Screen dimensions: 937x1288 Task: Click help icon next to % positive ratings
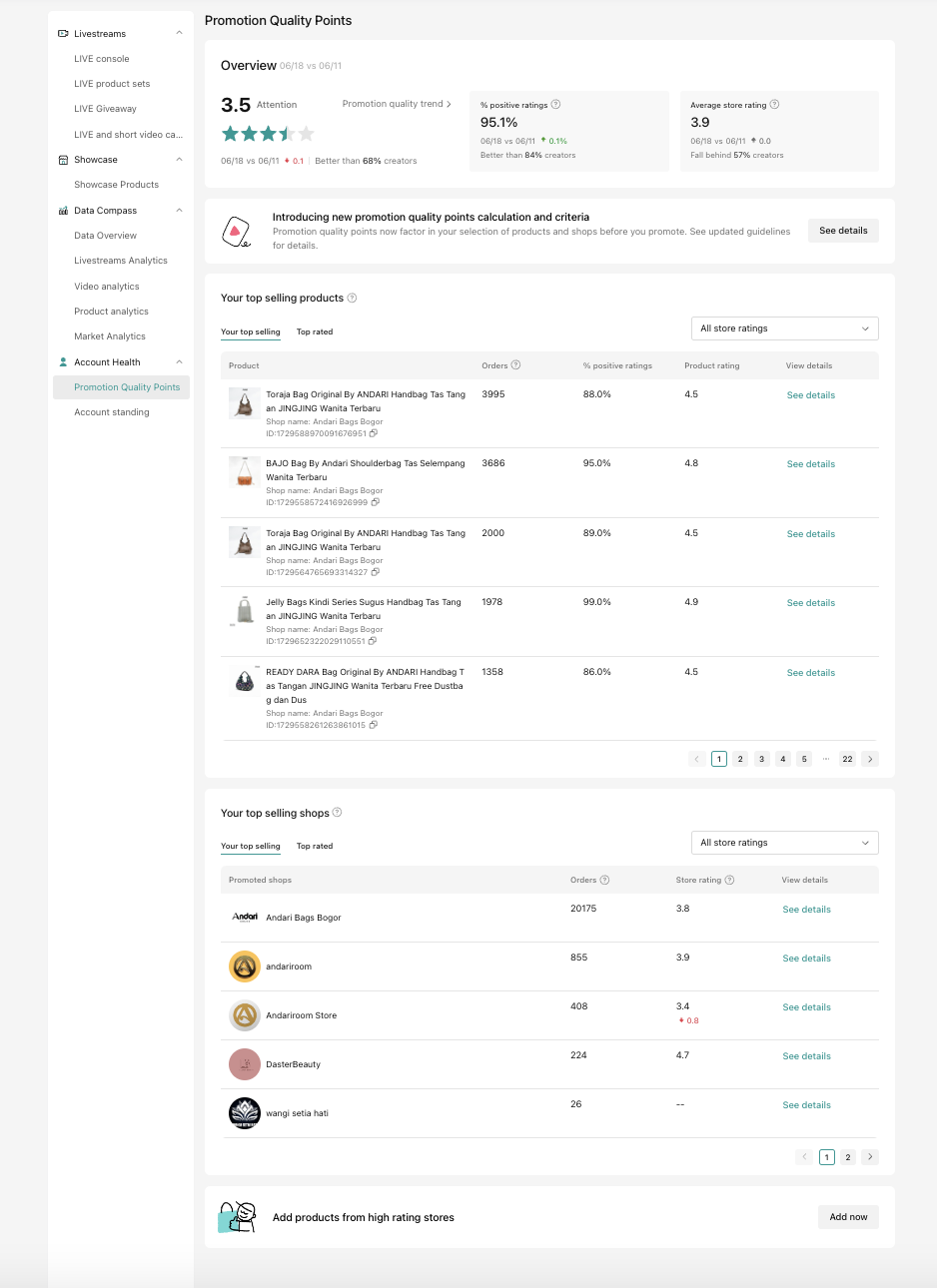(556, 105)
